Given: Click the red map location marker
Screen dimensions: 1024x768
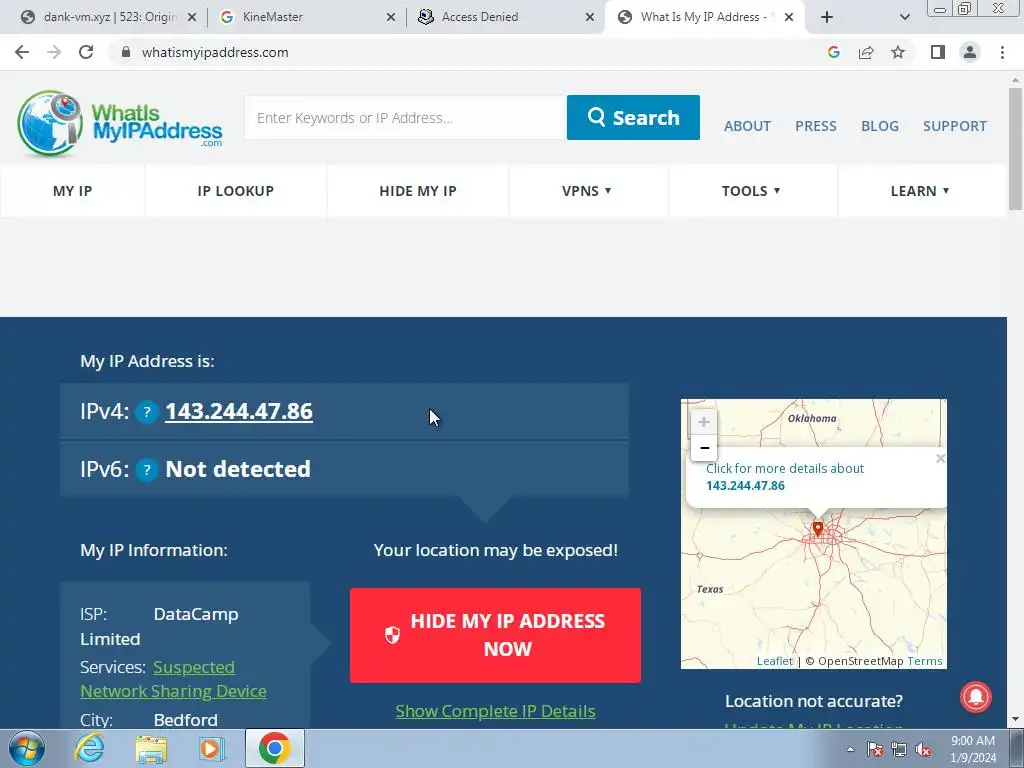Looking at the screenshot, I should 818,528.
